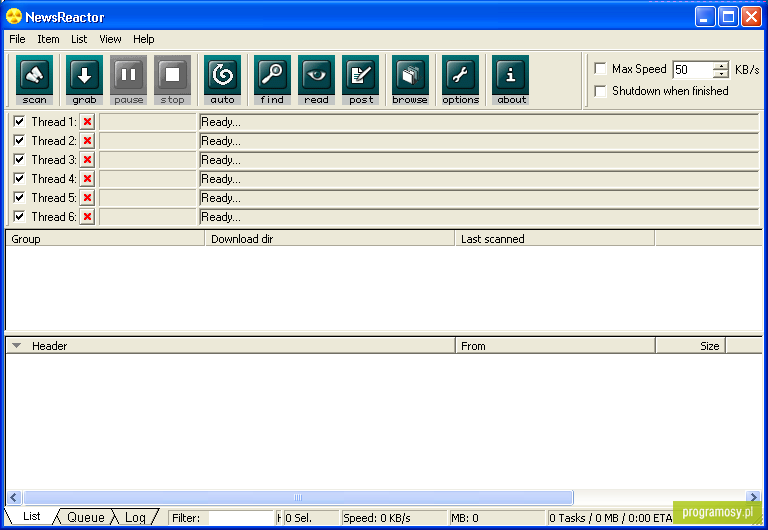This screenshot has width=768, height=530.
Task: Click the red X for Thread 2
Action: pos(87,141)
